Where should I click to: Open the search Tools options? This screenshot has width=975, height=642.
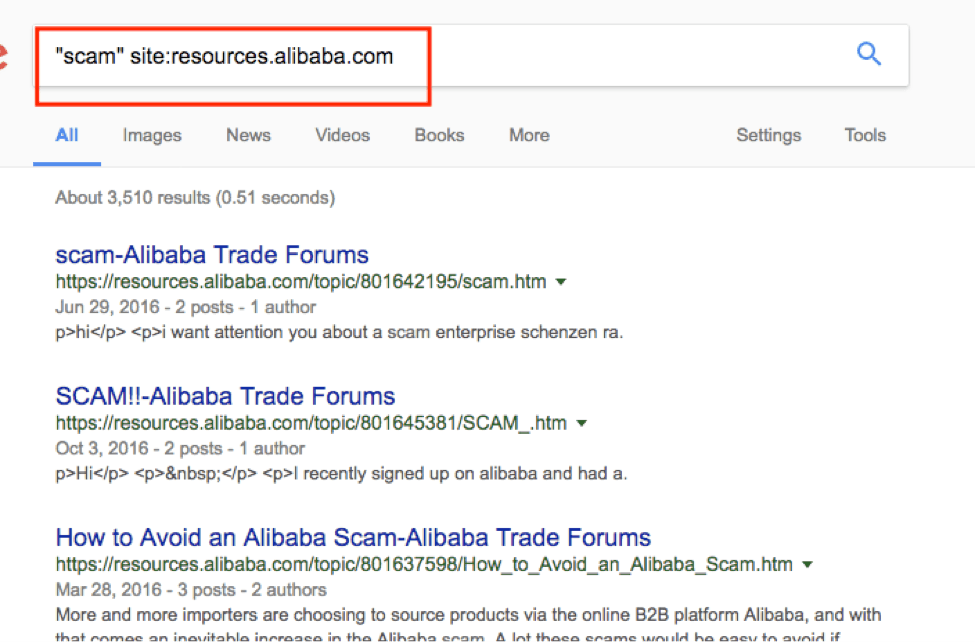click(x=864, y=135)
